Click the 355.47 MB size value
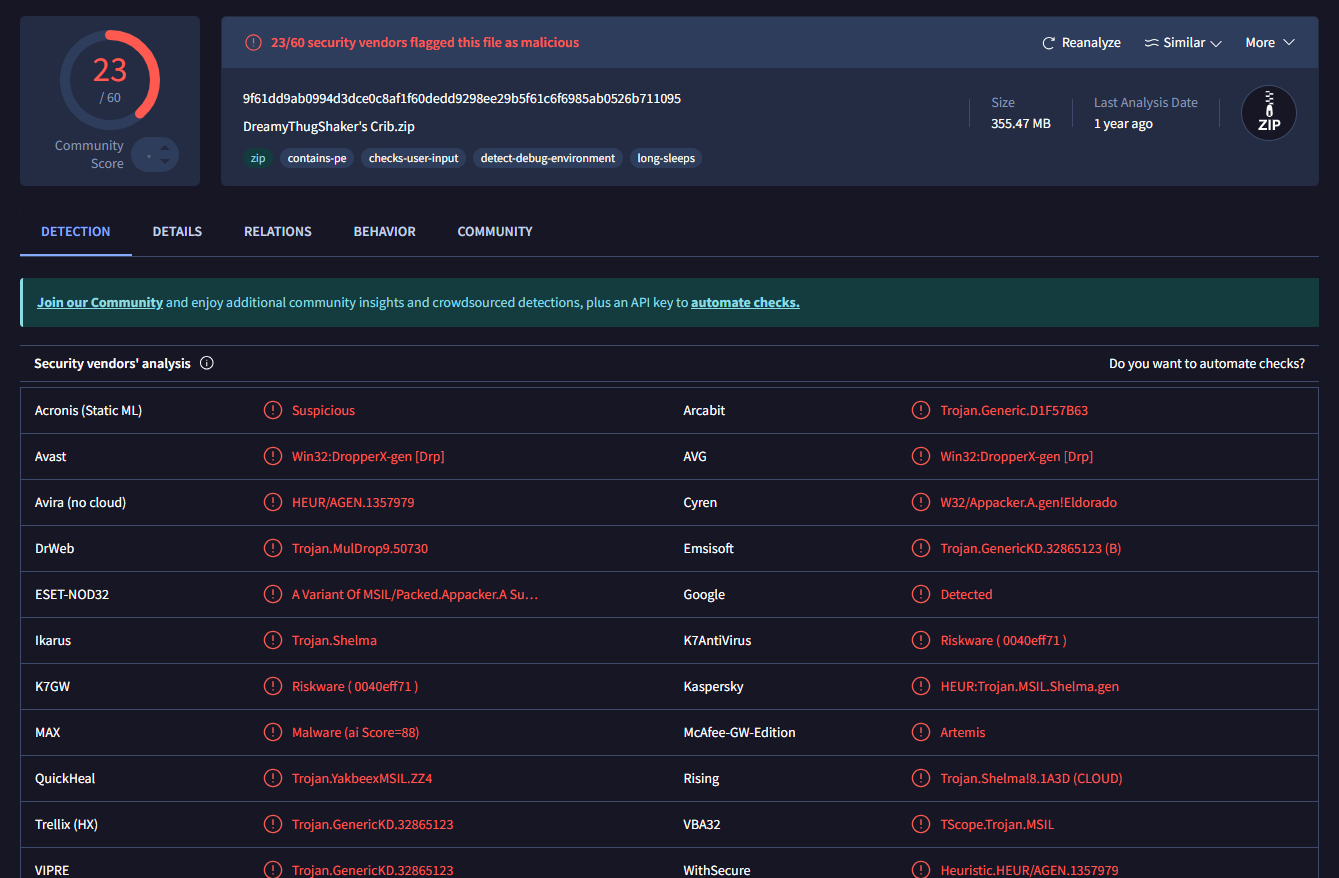The width and height of the screenshot is (1339, 878). click(x=1021, y=124)
